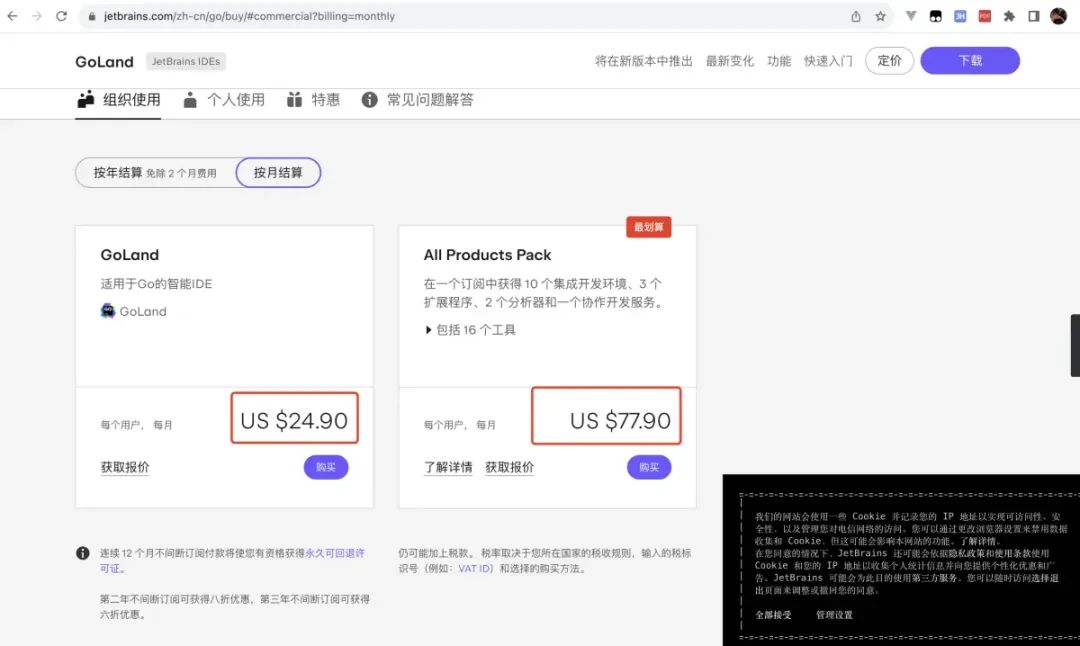
Task: Open the 永久可回退许可证 link
Action: 335,553
